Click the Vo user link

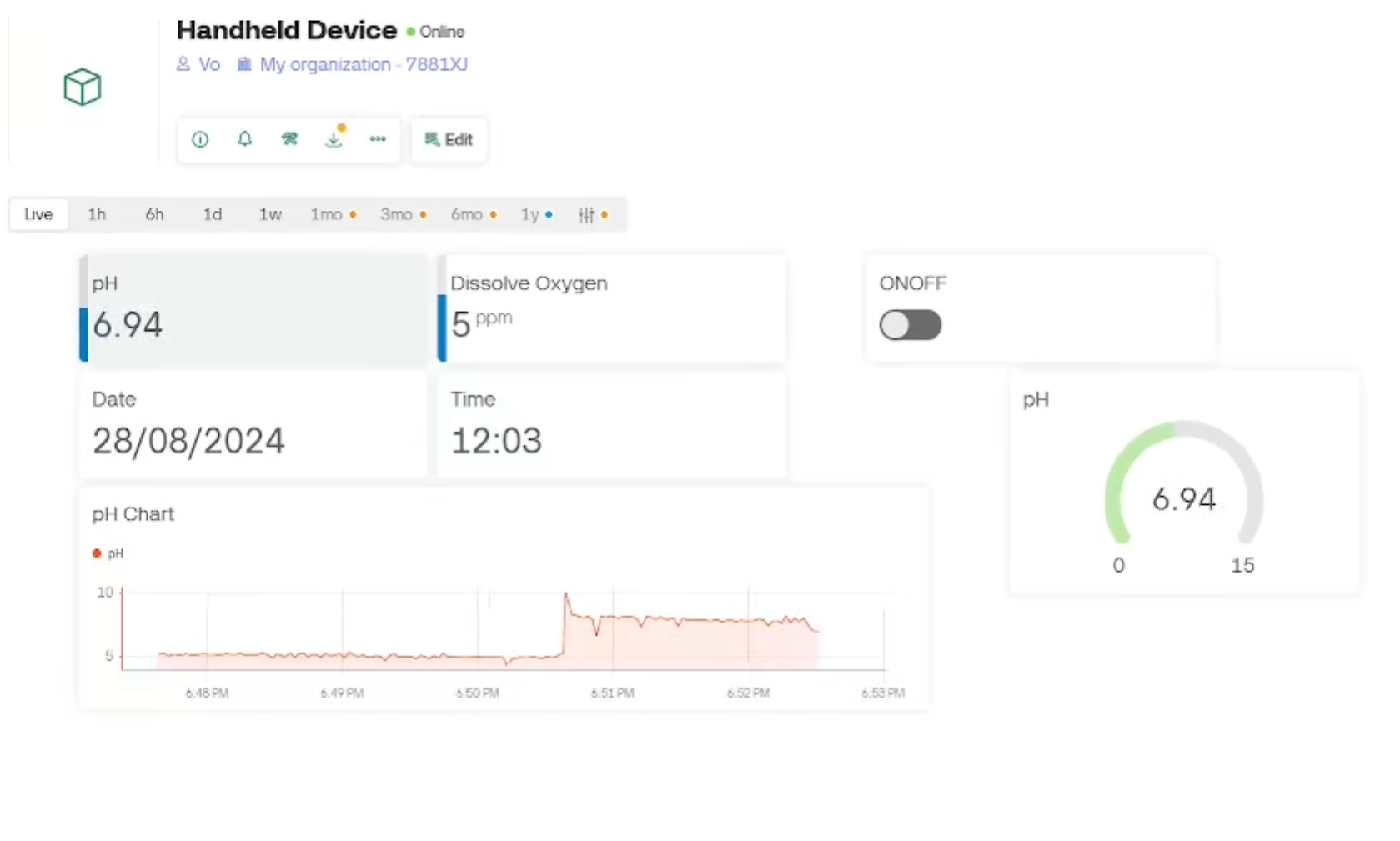point(198,64)
